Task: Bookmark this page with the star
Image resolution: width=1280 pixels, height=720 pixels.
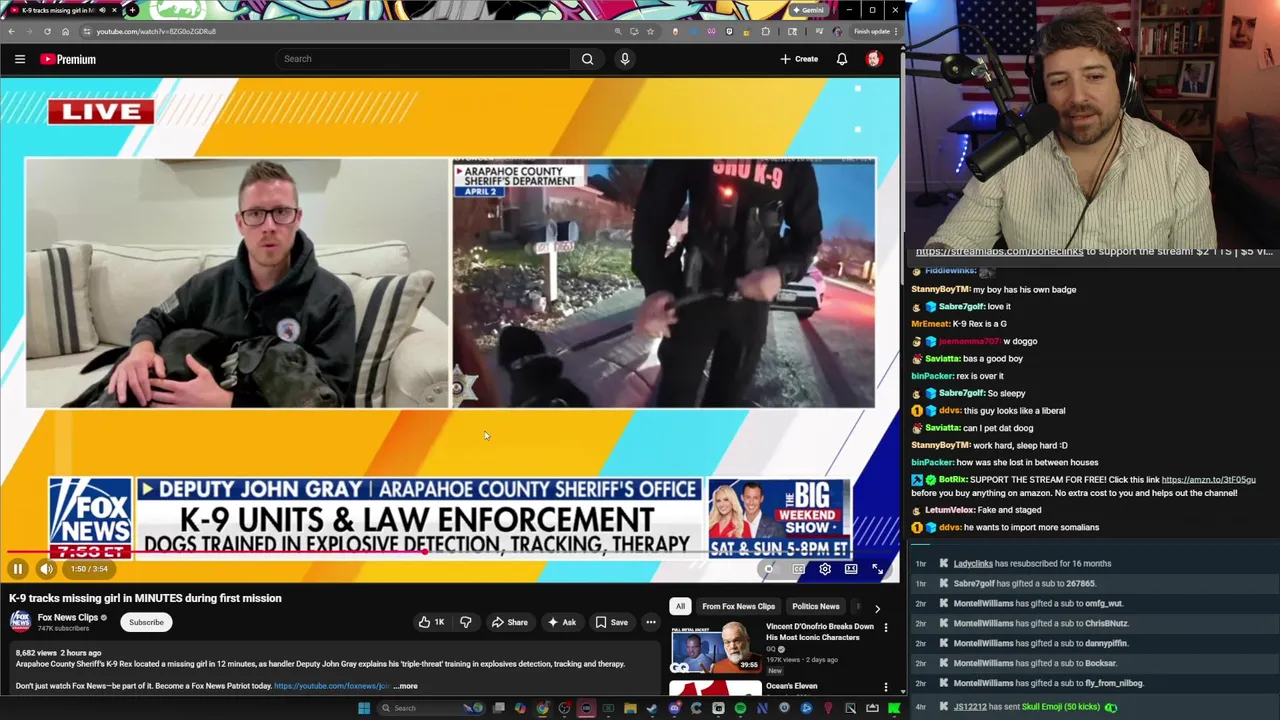Action: tap(650, 31)
